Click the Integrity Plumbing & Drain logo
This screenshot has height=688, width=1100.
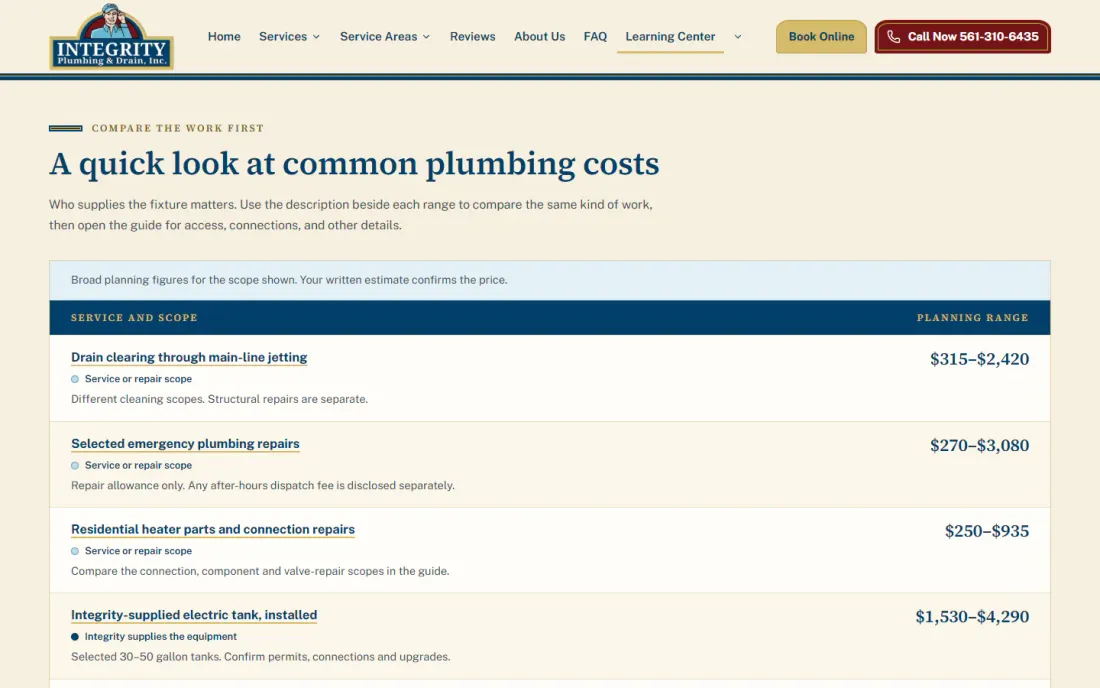coord(112,36)
